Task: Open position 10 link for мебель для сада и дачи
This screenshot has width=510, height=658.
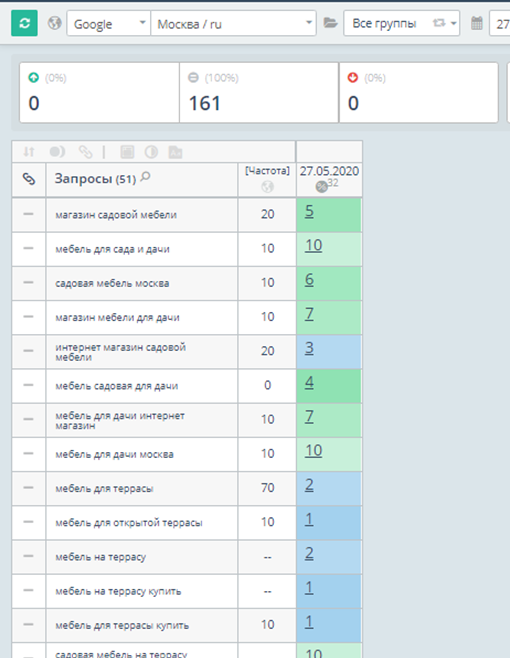Action: click(314, 245)
